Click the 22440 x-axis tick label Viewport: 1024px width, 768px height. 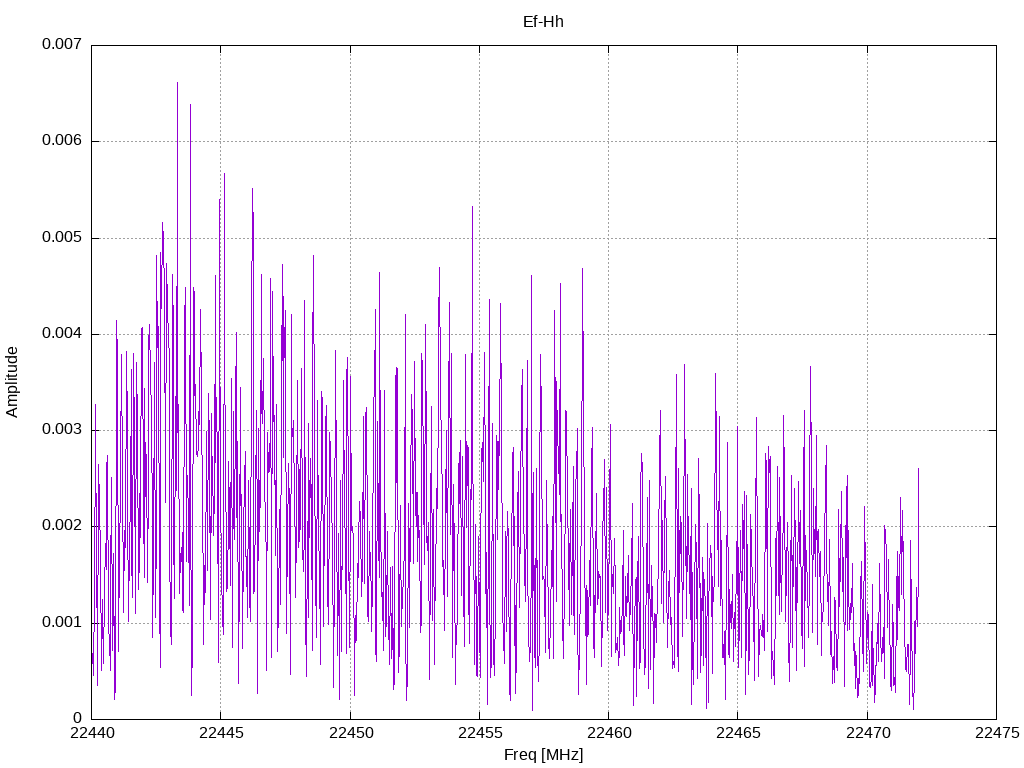click(x=92, y=733)
